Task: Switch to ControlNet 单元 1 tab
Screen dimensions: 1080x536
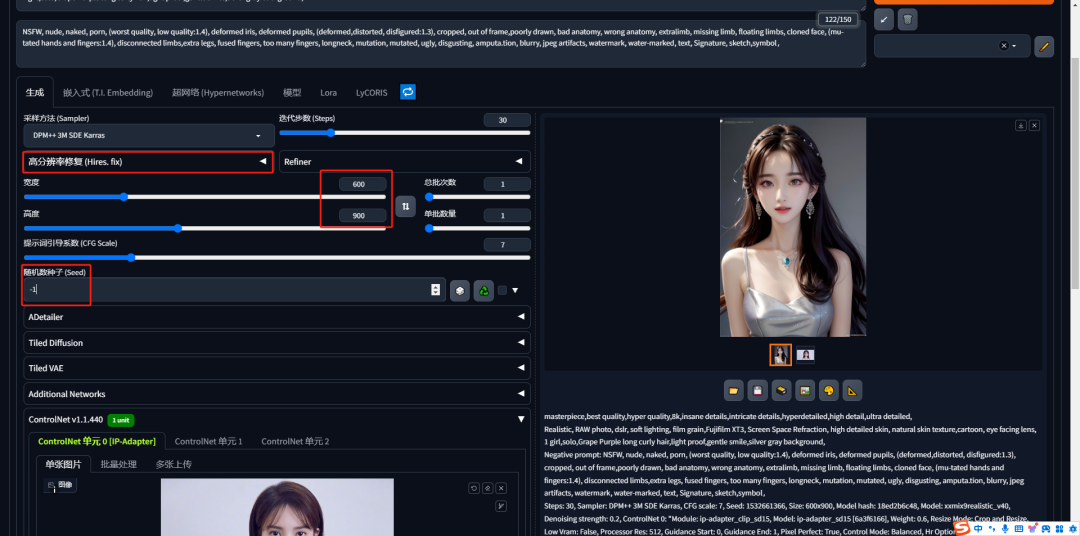Action: (209, 441)
